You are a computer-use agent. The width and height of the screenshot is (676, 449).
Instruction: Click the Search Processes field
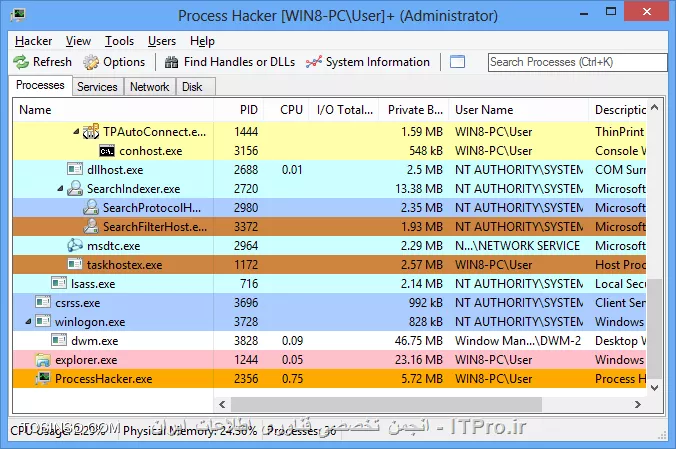577,62
